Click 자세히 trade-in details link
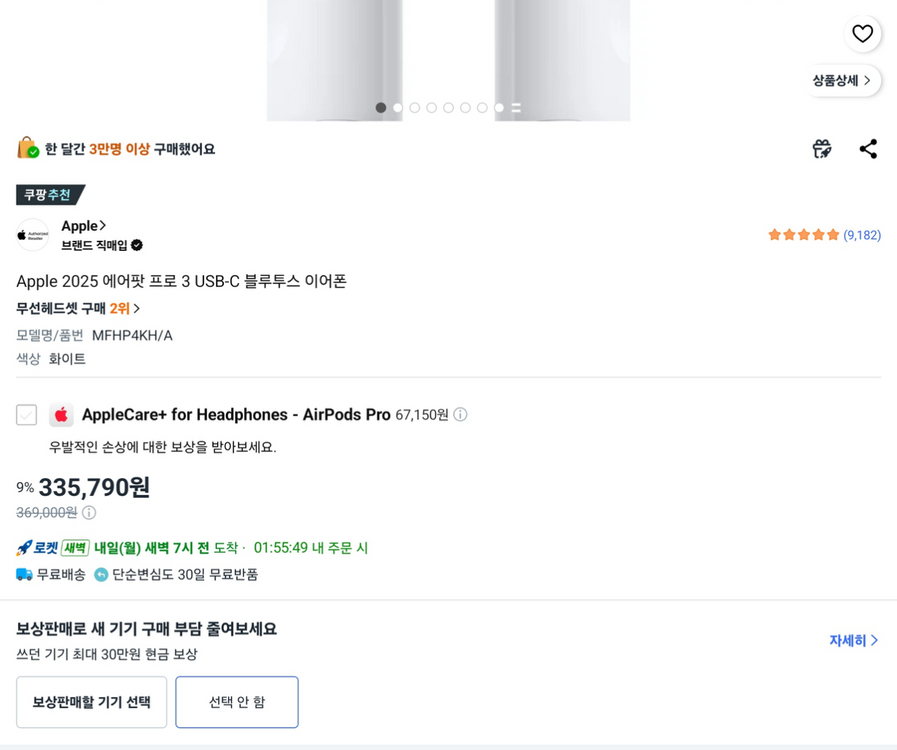This screenshot has width=897, height=750. (x=853, y=640)
